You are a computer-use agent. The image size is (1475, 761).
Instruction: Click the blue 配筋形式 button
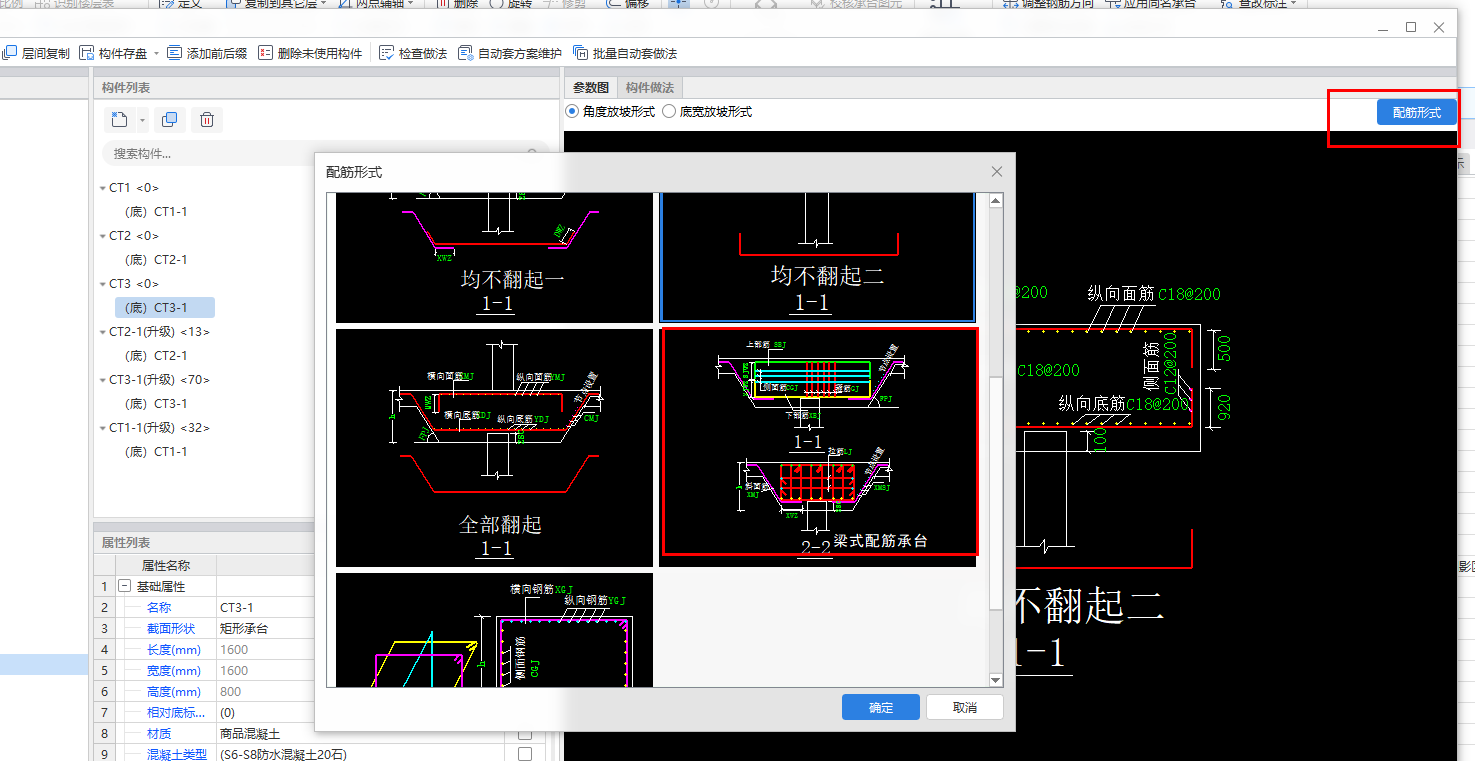(x=1417, y=113)
